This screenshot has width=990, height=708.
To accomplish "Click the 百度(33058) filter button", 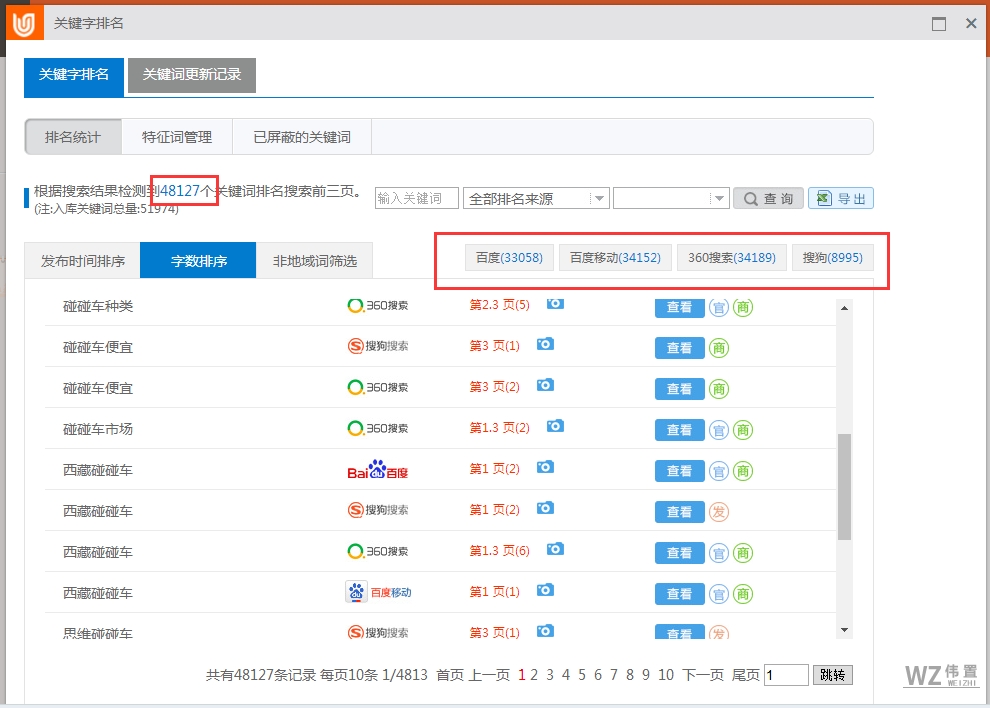I will coord(510,257).
